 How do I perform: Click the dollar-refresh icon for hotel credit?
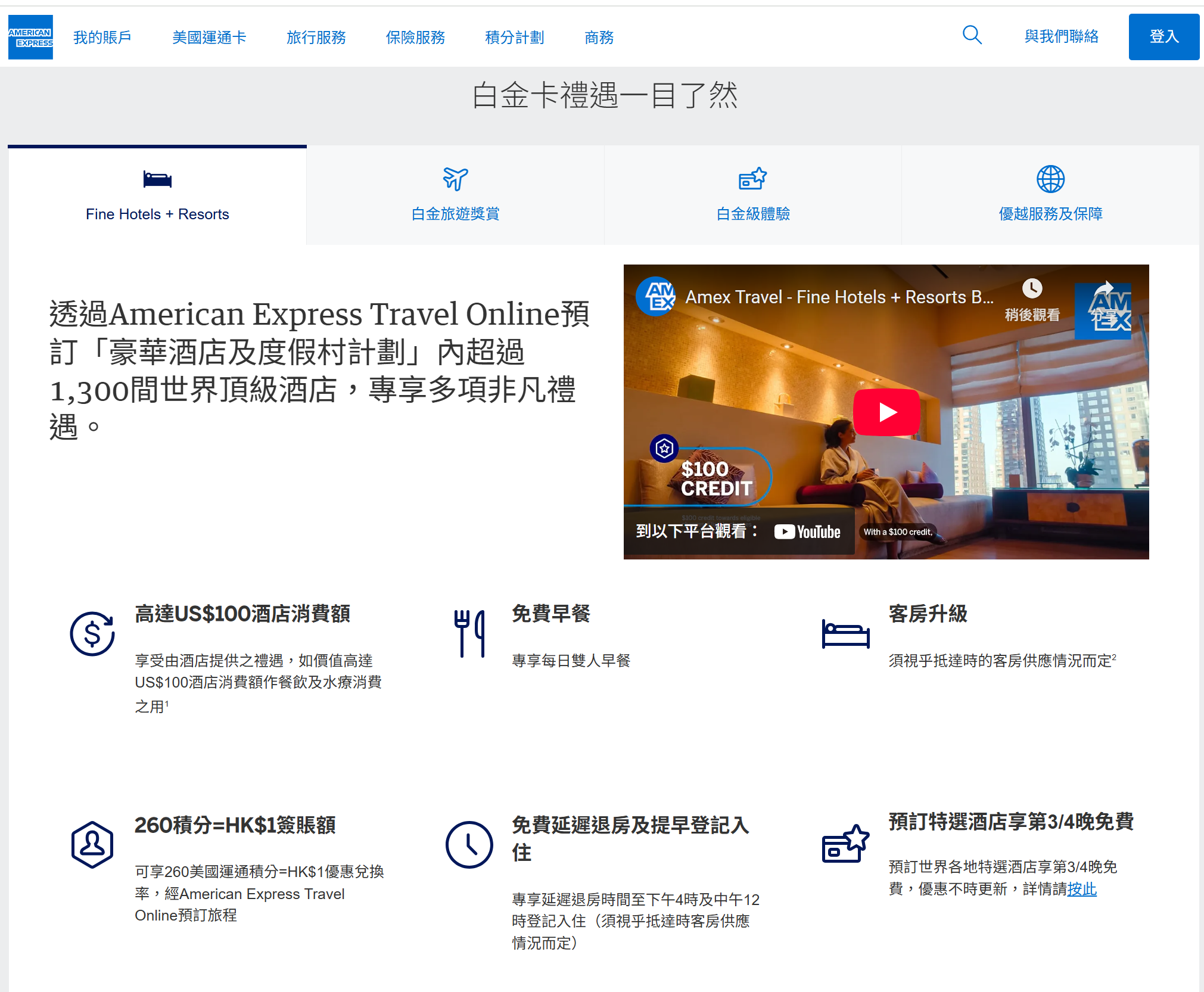click(92, 633)
